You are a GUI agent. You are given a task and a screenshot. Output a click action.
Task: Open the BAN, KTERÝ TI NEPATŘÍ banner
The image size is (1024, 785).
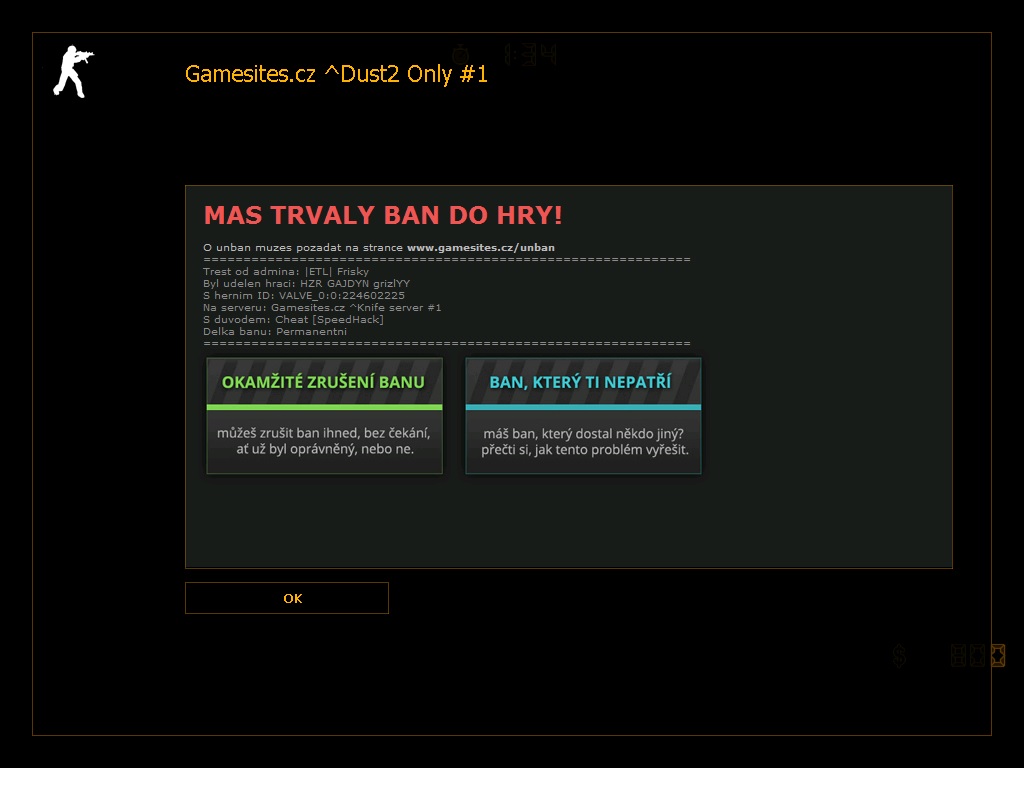click(583, 382)
